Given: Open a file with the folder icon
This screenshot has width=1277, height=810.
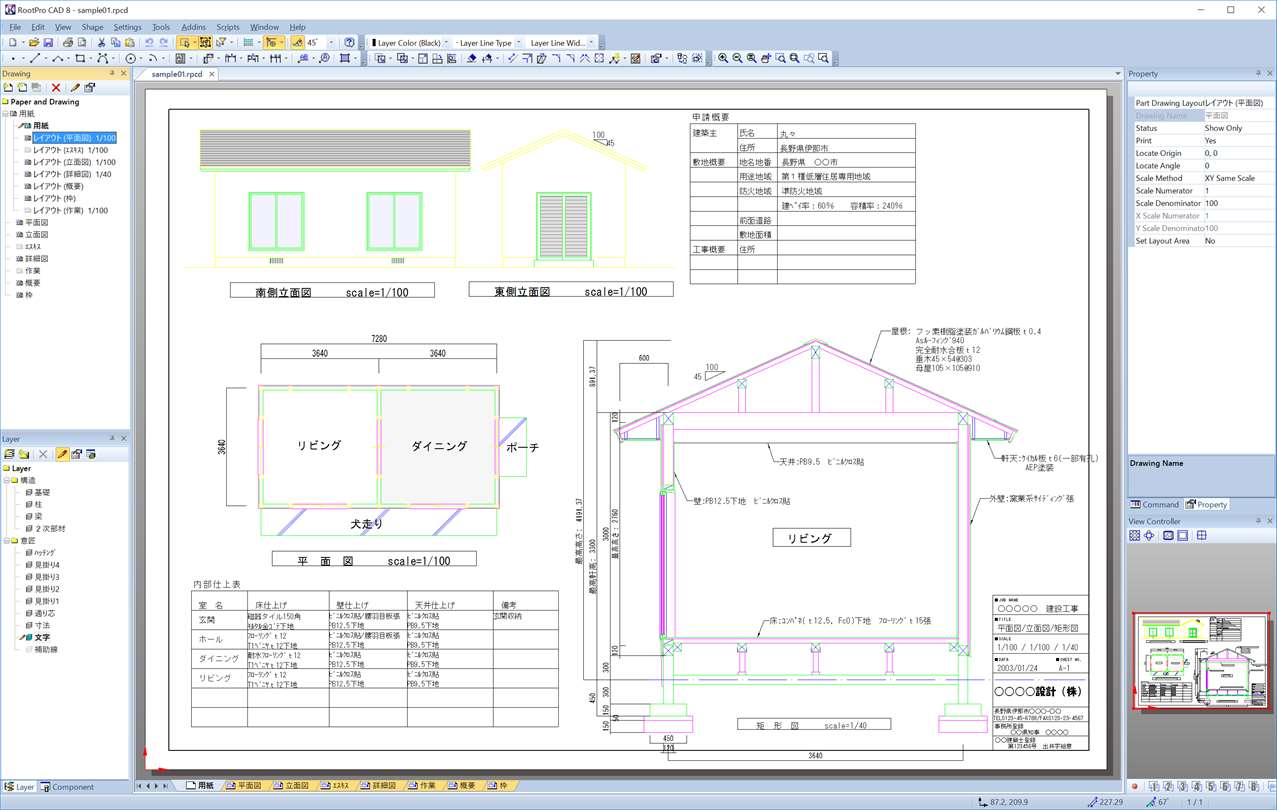Looking at the screenshot, I should click(33, 43).
